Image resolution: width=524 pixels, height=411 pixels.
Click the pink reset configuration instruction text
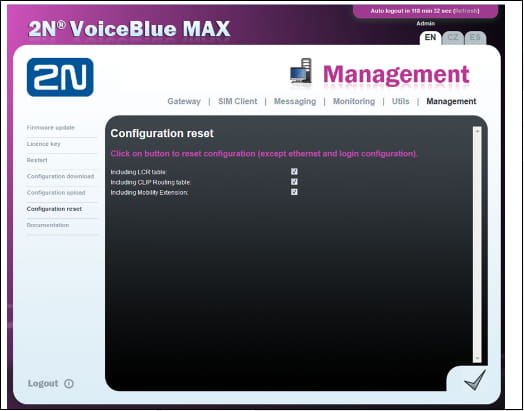point(264,154)
